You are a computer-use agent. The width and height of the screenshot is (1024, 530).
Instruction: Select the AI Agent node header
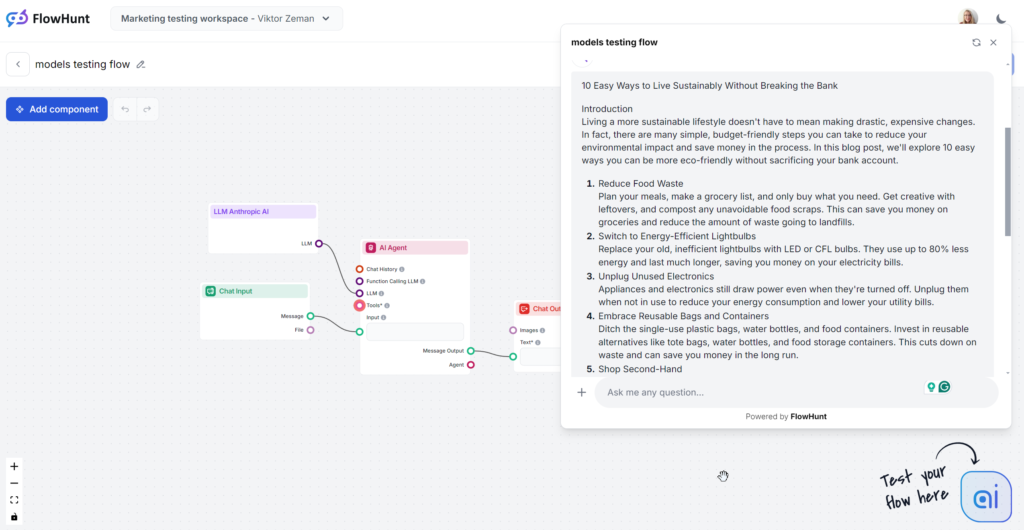click(415, 247)
